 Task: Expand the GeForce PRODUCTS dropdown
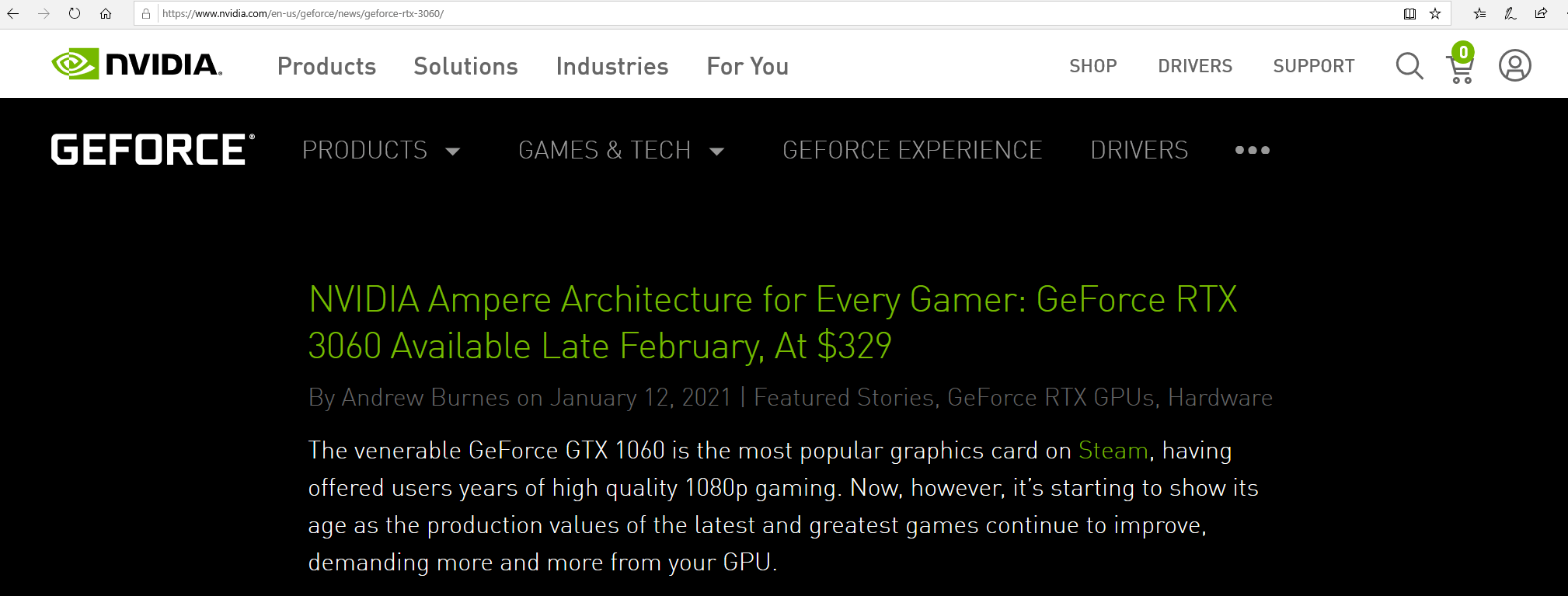click(x=381, y=150)
